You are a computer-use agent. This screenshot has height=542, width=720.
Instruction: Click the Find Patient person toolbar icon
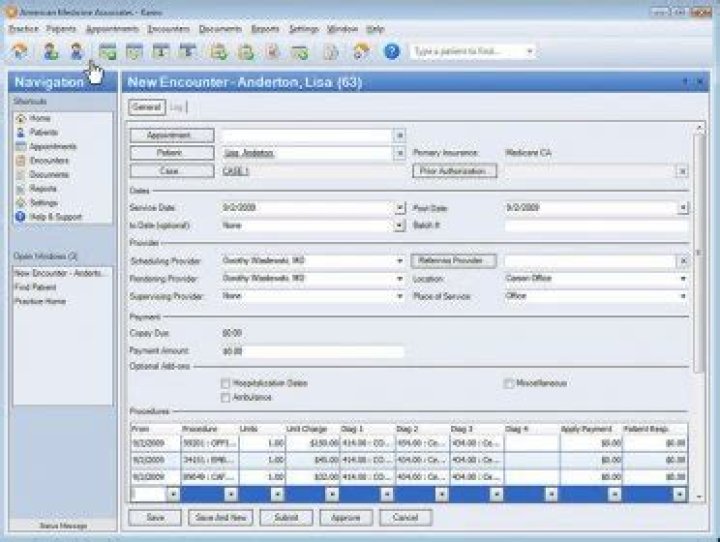pos(76,51)
